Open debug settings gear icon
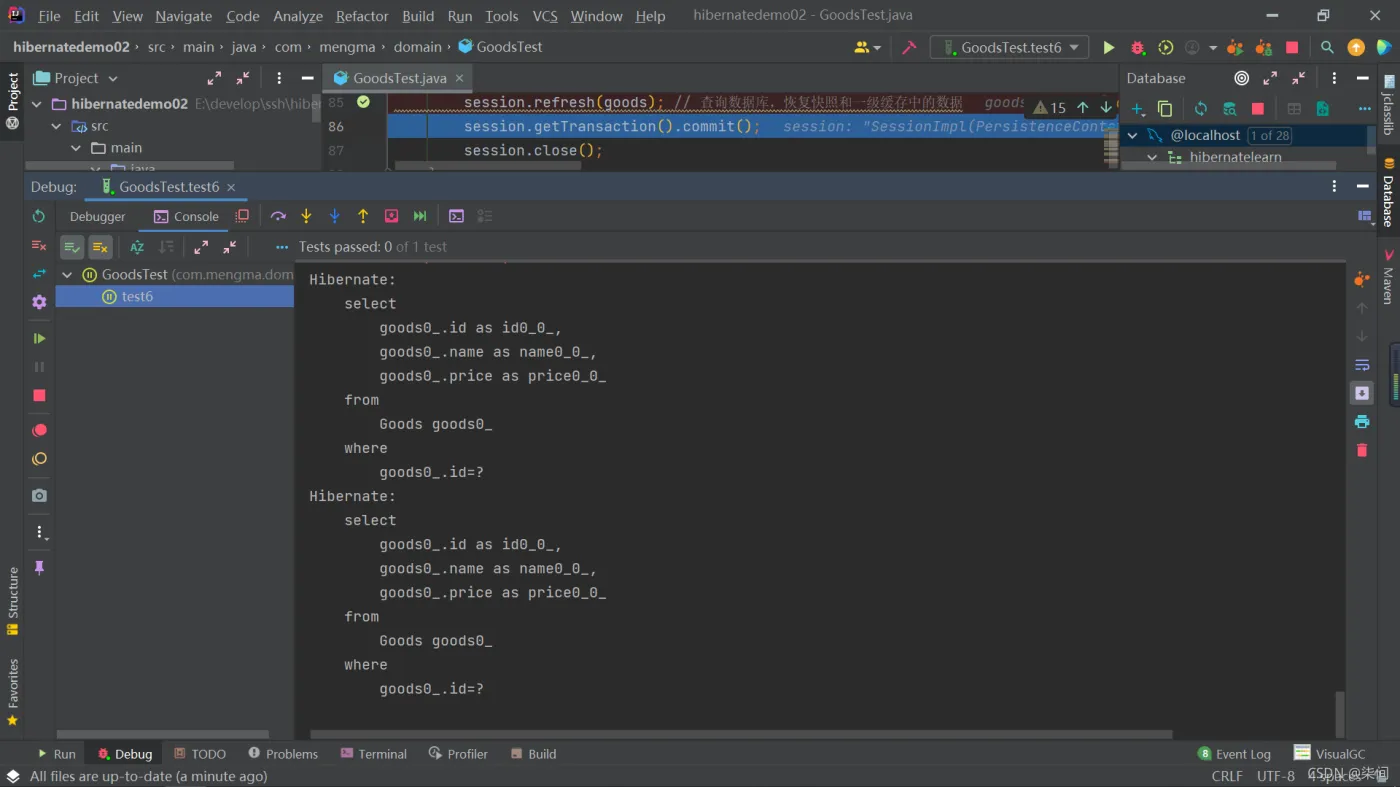Viewport: 1400px width, 787px height. click(x=39, y=302)
